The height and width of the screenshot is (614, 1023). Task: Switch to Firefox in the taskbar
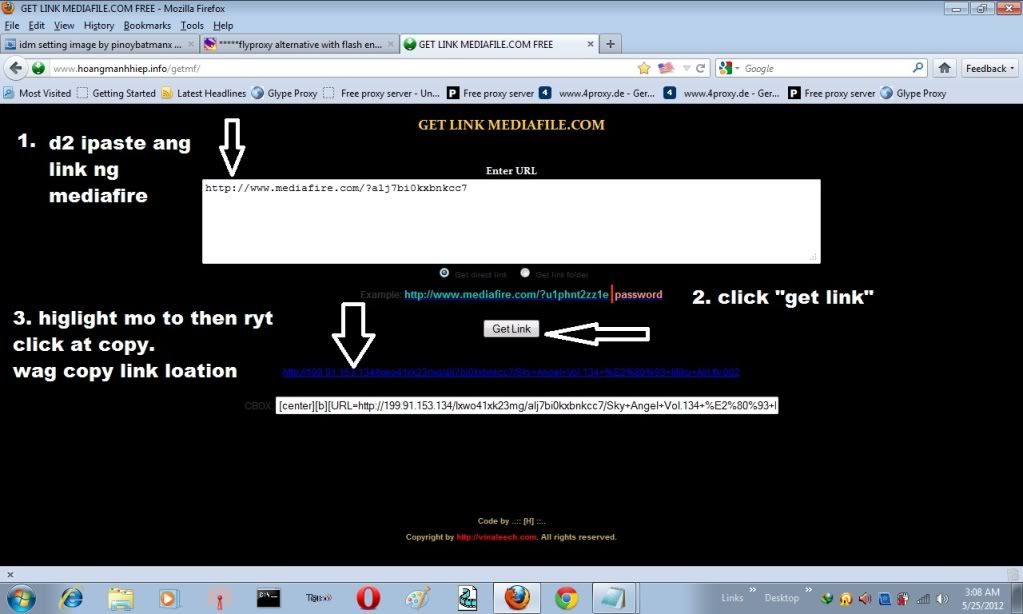[517, 598]
